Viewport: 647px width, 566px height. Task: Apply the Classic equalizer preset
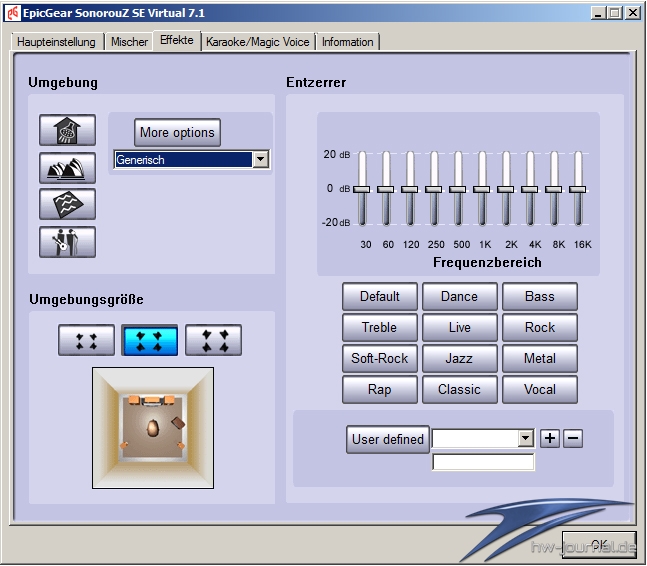(460, 389)
